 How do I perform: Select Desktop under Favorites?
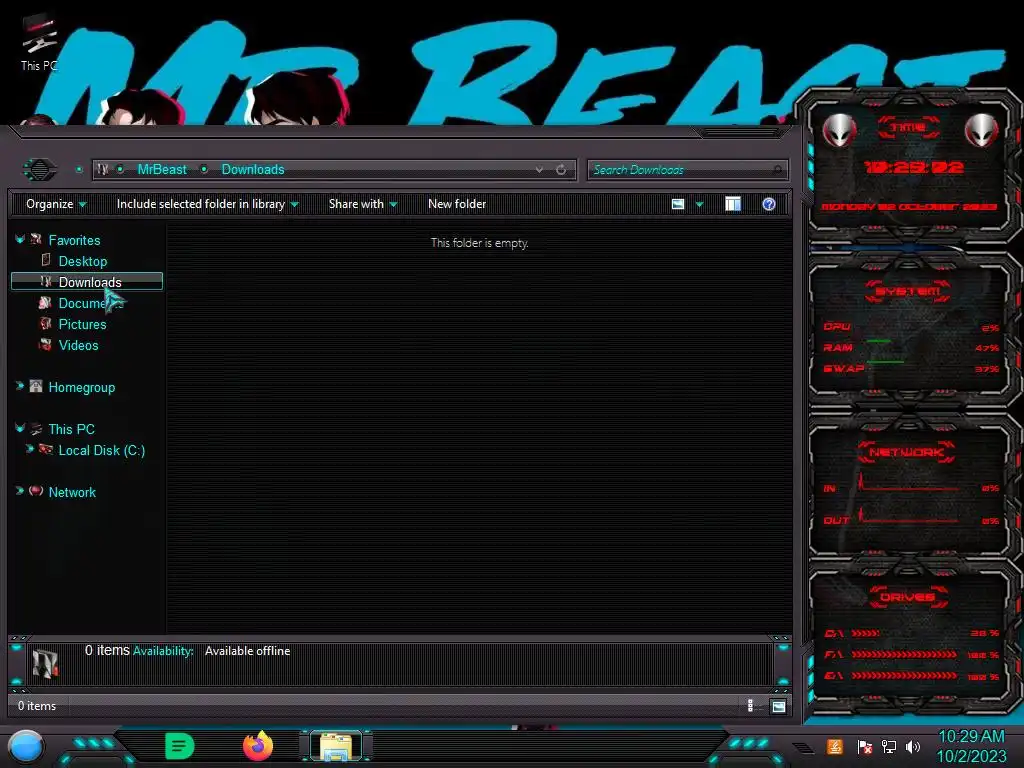(x=83, y=261)
